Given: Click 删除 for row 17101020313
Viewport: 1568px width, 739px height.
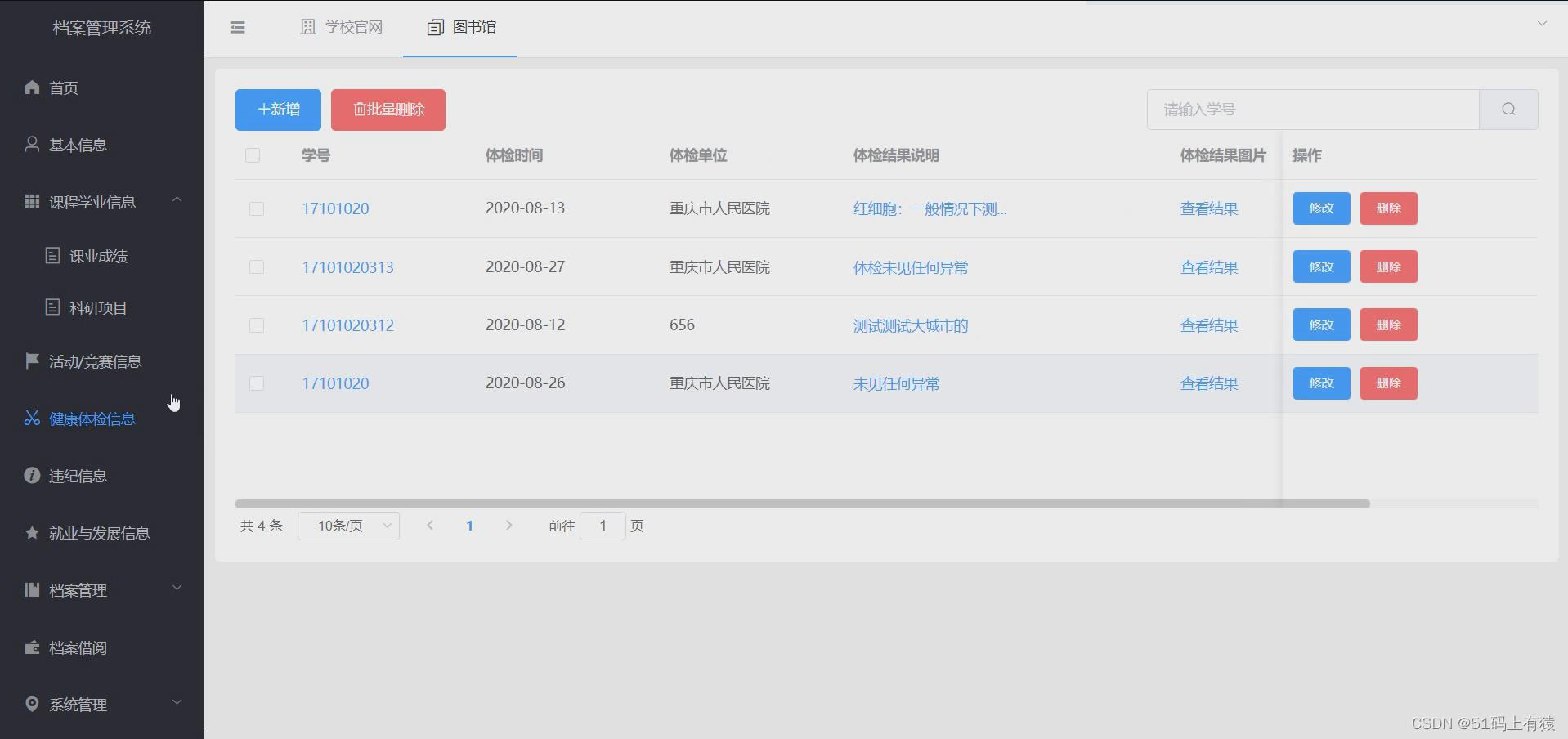Looking at the screenshot, I should click(1388, 267).
